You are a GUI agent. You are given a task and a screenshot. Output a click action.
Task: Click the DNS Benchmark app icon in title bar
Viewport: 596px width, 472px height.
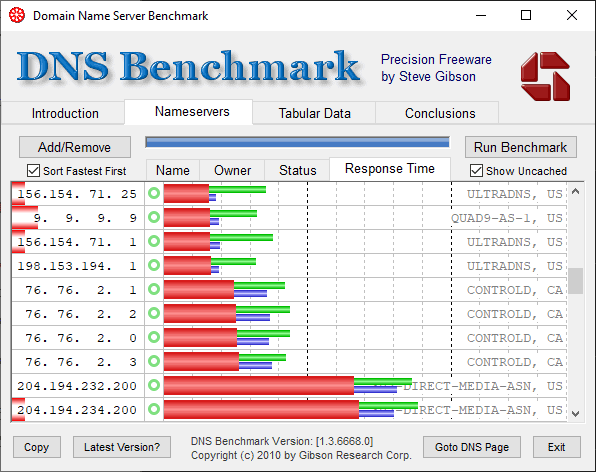point(17,16)
